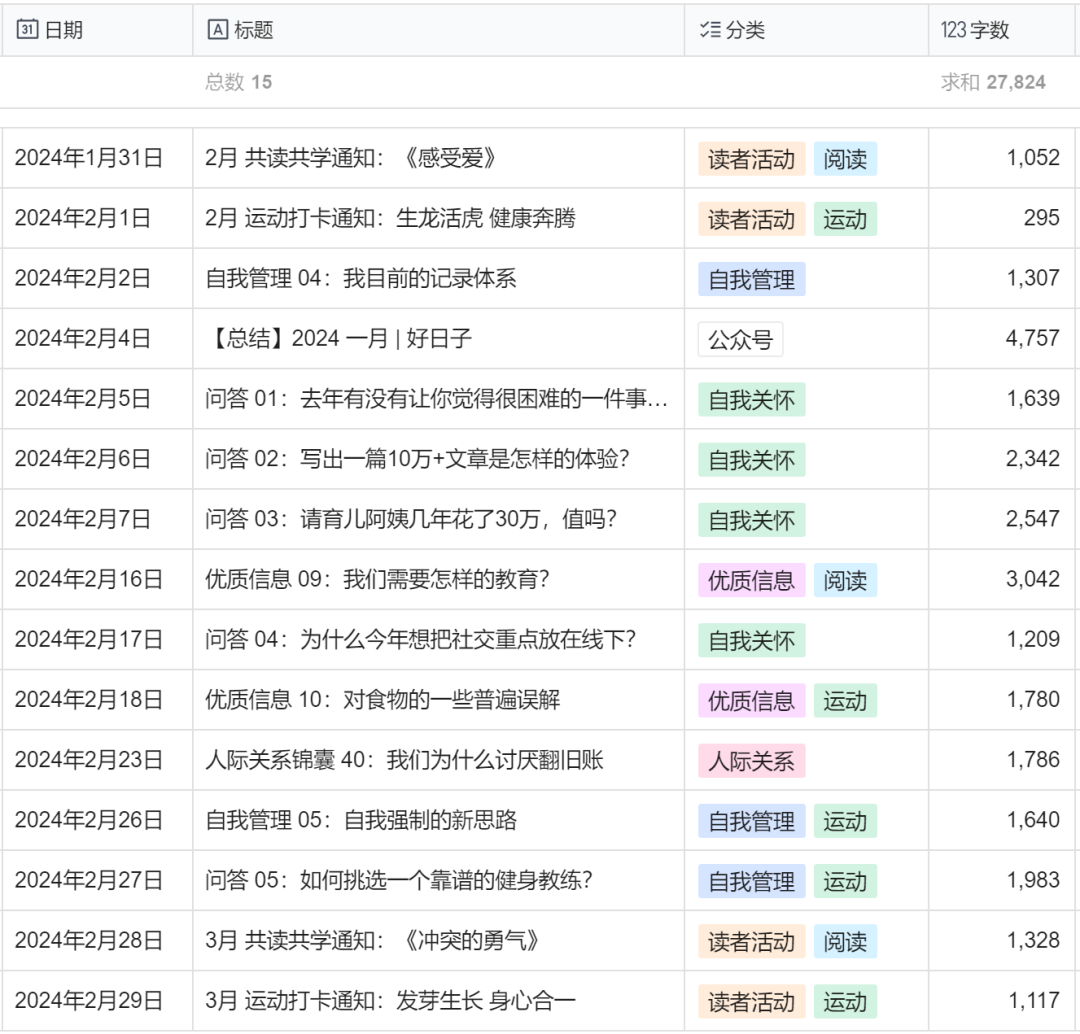
Task: Open 3月 共读共学通知：《冲突的勇气》
Action: [373, 941]
